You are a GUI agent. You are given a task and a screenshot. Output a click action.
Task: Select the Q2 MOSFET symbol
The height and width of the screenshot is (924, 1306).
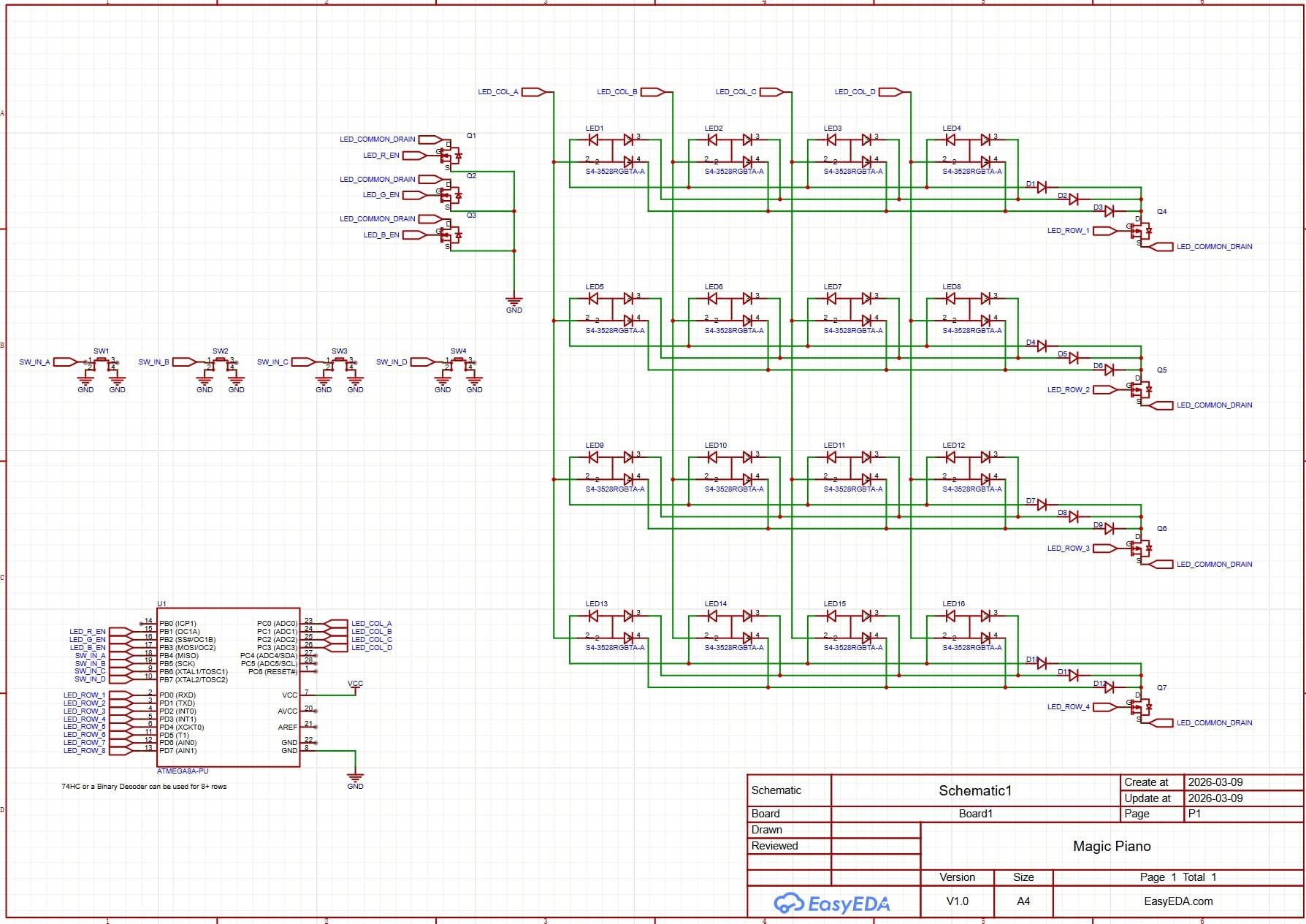[451, 194]
